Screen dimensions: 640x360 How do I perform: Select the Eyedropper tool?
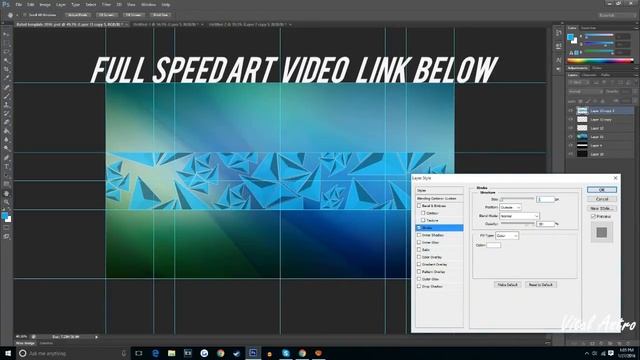[6, 78]
